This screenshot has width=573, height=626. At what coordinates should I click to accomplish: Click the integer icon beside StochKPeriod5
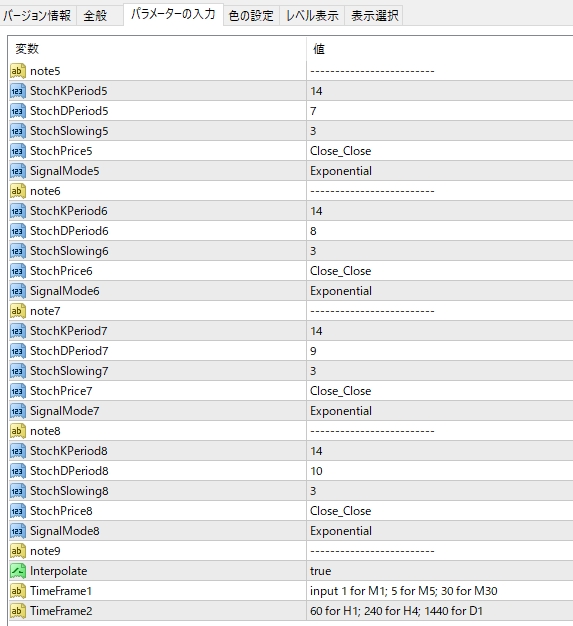tap(18, 91)
